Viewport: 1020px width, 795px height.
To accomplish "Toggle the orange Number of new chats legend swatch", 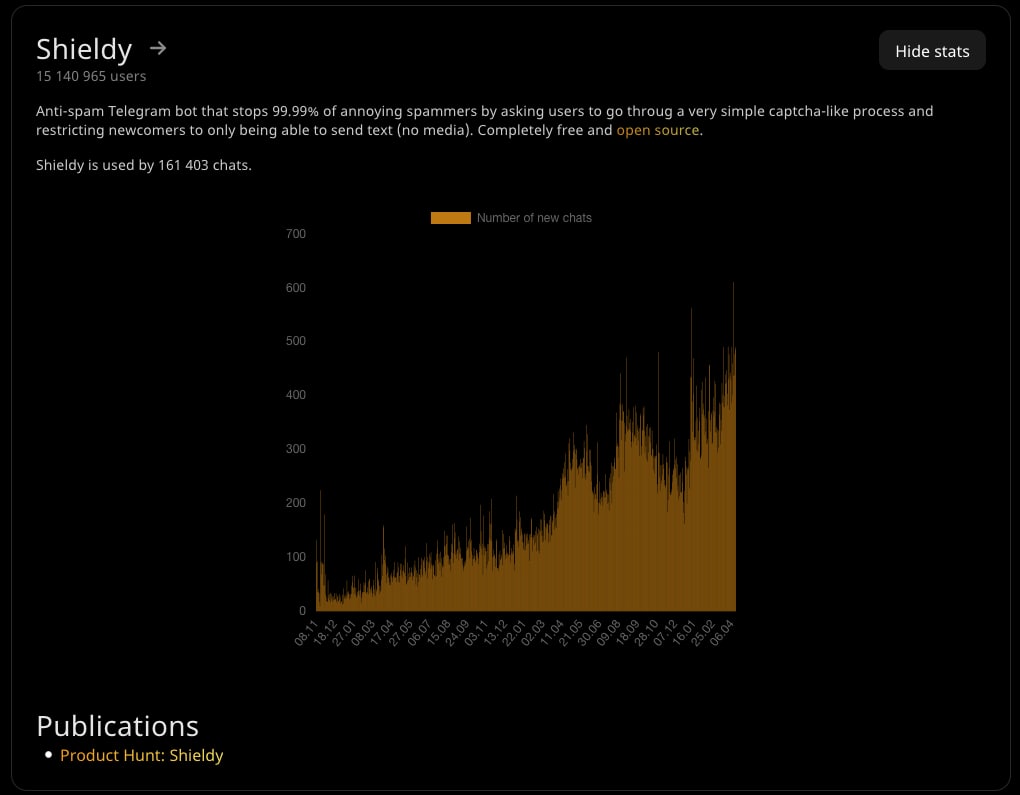I will 450,218.
